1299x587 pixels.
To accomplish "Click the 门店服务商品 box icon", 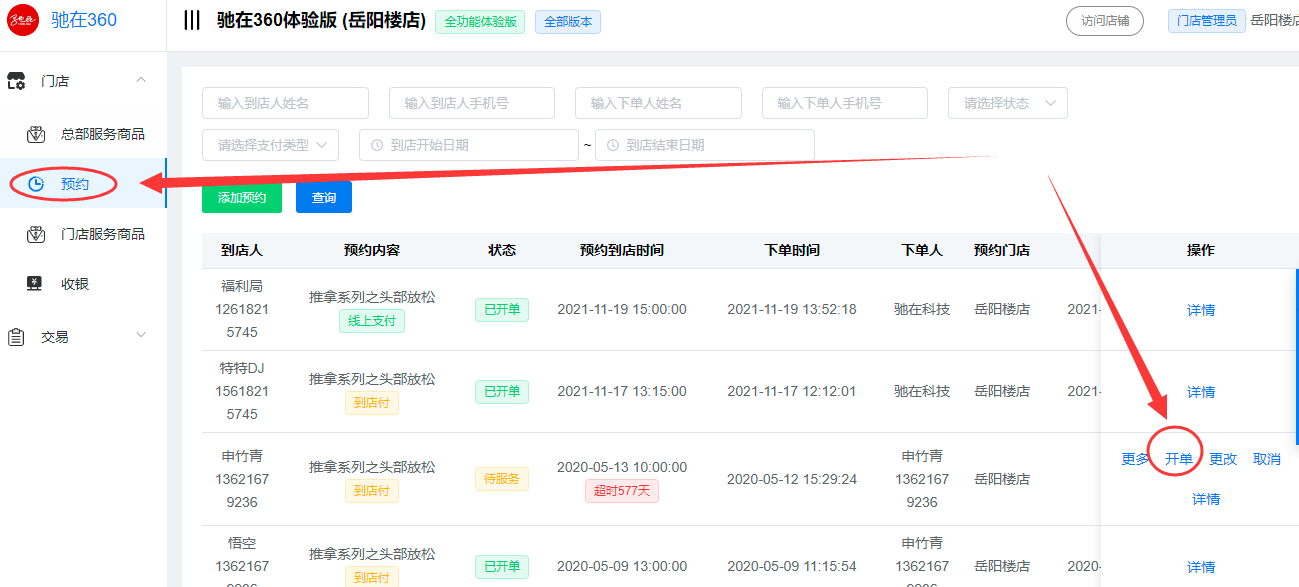I will 35,234.
